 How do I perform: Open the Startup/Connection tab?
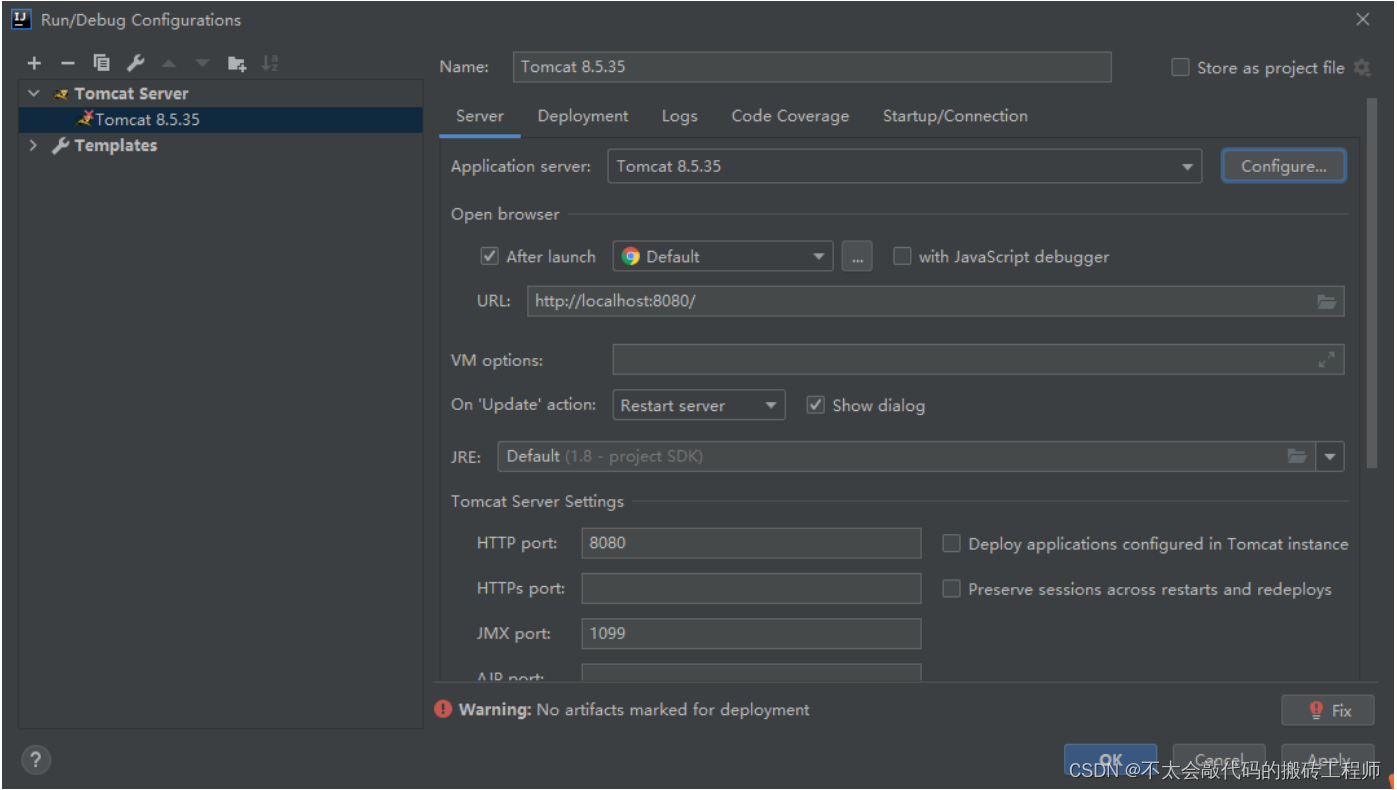pos(955,116)
